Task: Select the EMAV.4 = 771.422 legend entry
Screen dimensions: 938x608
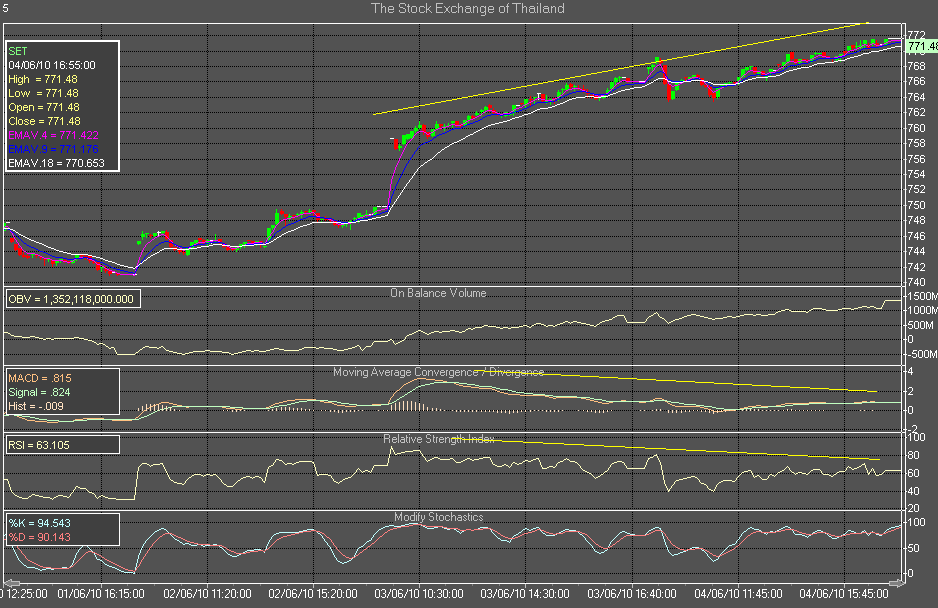Action: [53, 135]
